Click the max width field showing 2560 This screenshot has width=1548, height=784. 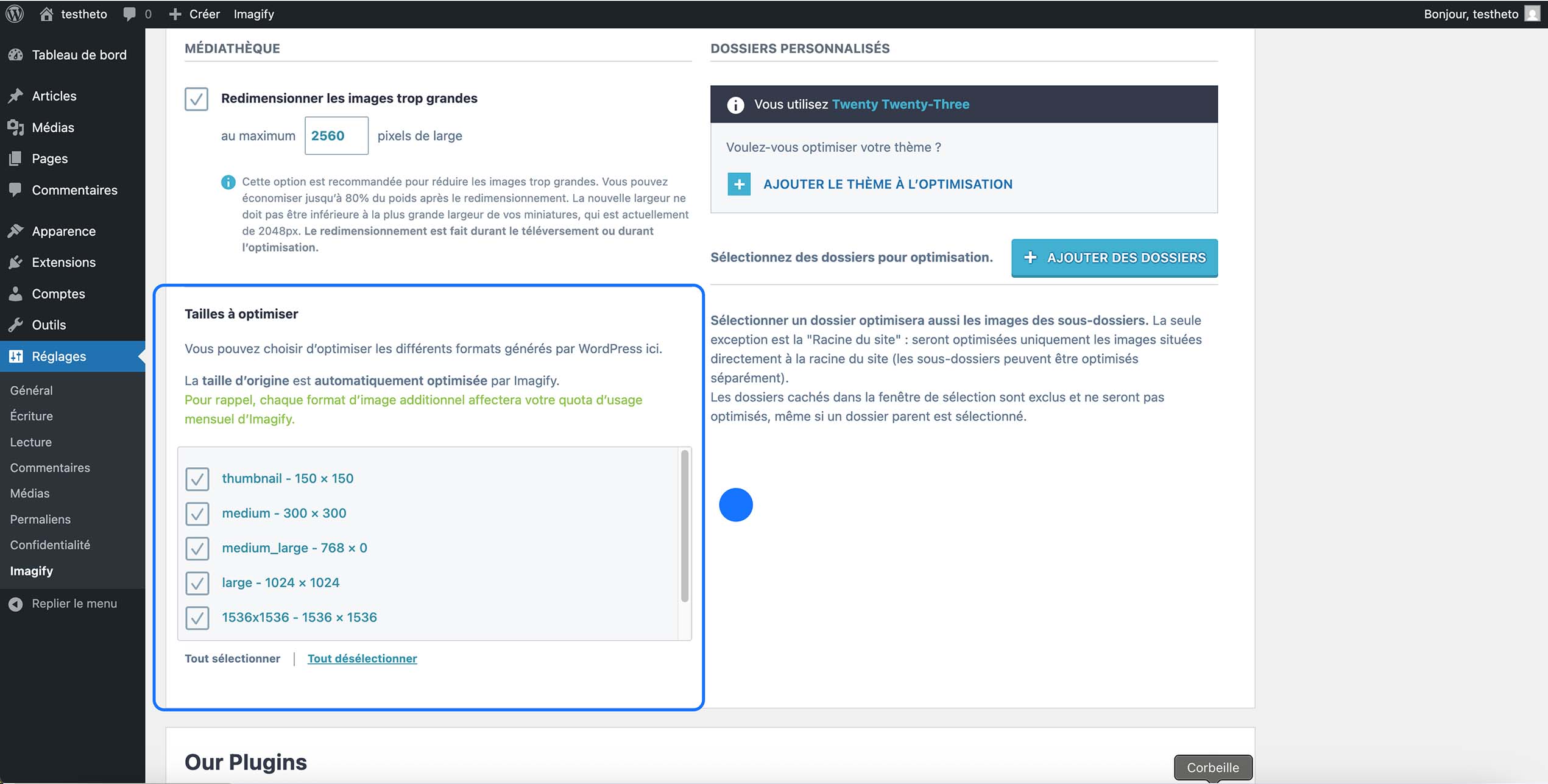(x=336, y=135)
